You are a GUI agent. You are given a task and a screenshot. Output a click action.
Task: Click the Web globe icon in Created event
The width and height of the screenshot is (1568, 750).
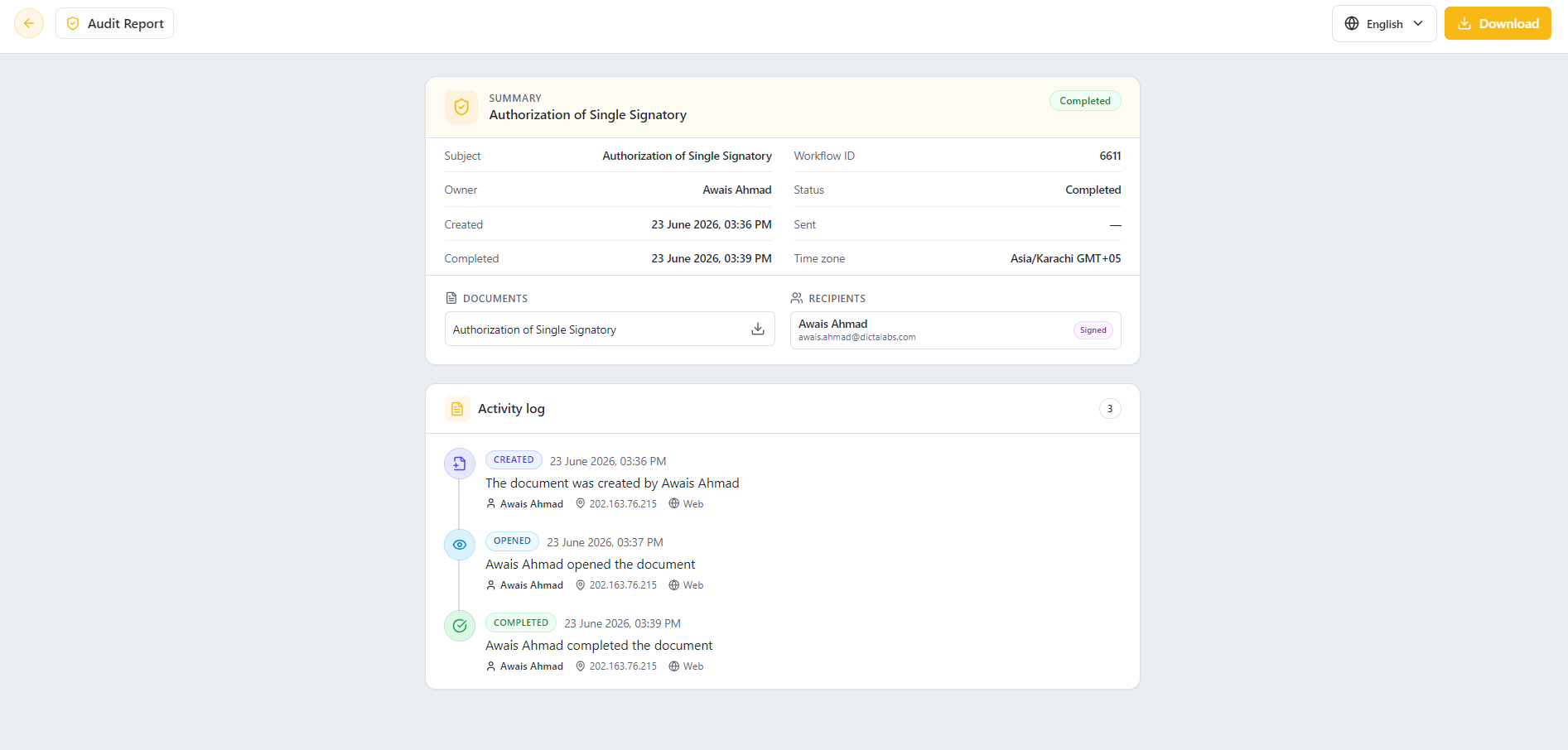click(x=674, y=503)
